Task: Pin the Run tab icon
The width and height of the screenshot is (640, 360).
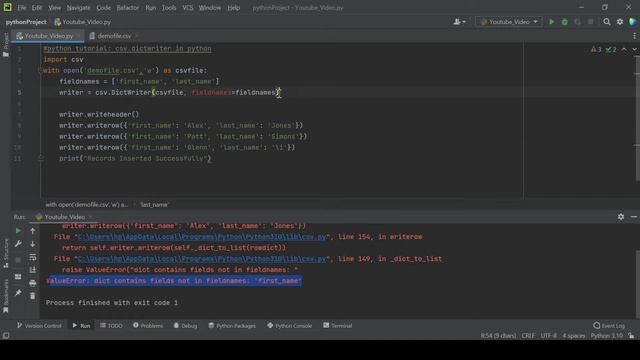Action: [18, 293]
